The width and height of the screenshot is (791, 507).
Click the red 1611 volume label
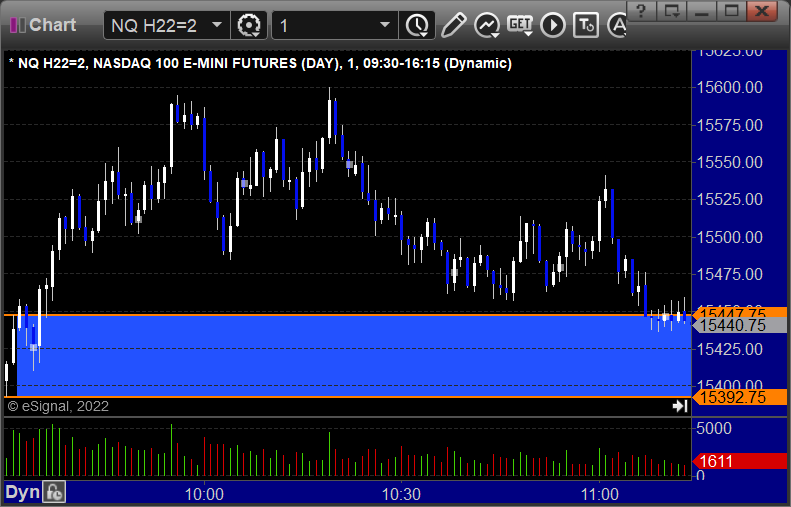(740, 461)
